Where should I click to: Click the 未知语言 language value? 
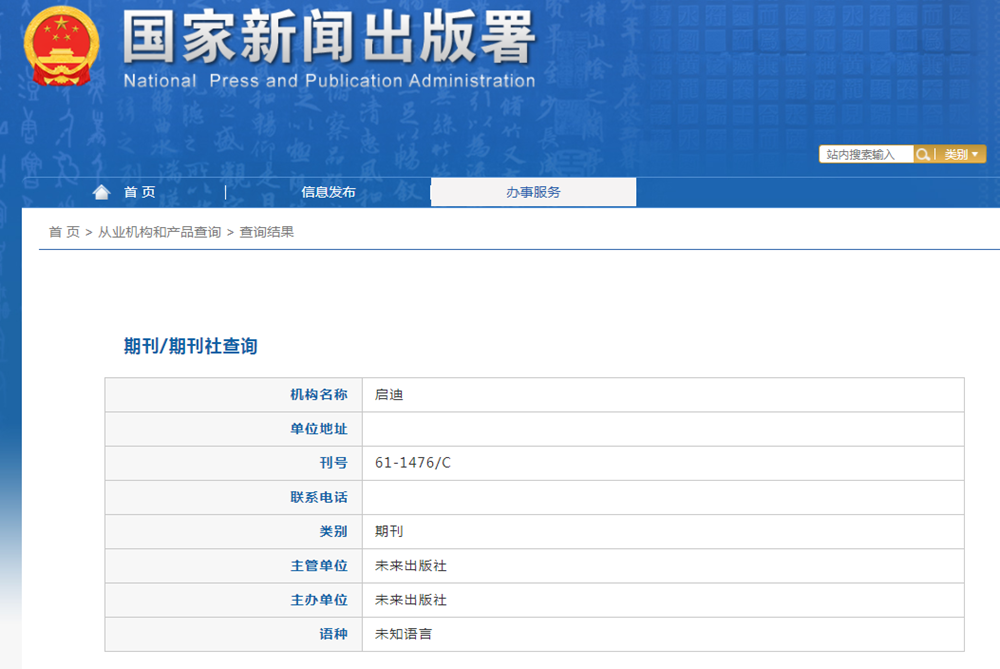pyautogui.click(x=403, y=634)
